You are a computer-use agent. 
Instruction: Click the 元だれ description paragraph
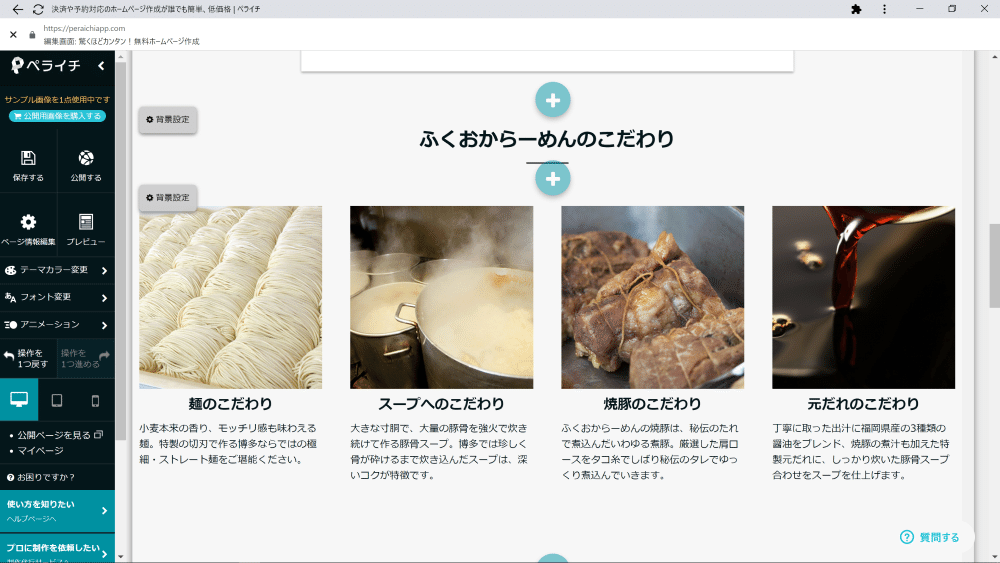click(x=862, y=451)
